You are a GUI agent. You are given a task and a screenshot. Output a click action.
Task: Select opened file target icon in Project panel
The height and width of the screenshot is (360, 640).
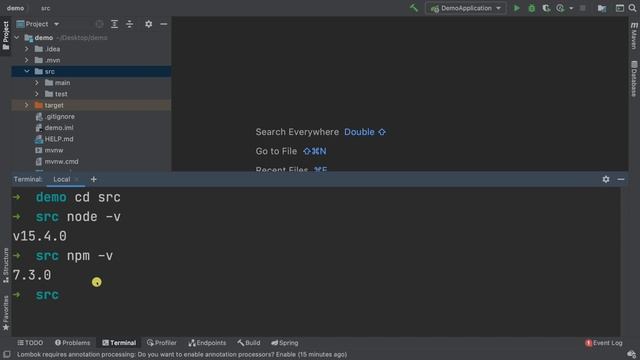(x=99, y=24)
